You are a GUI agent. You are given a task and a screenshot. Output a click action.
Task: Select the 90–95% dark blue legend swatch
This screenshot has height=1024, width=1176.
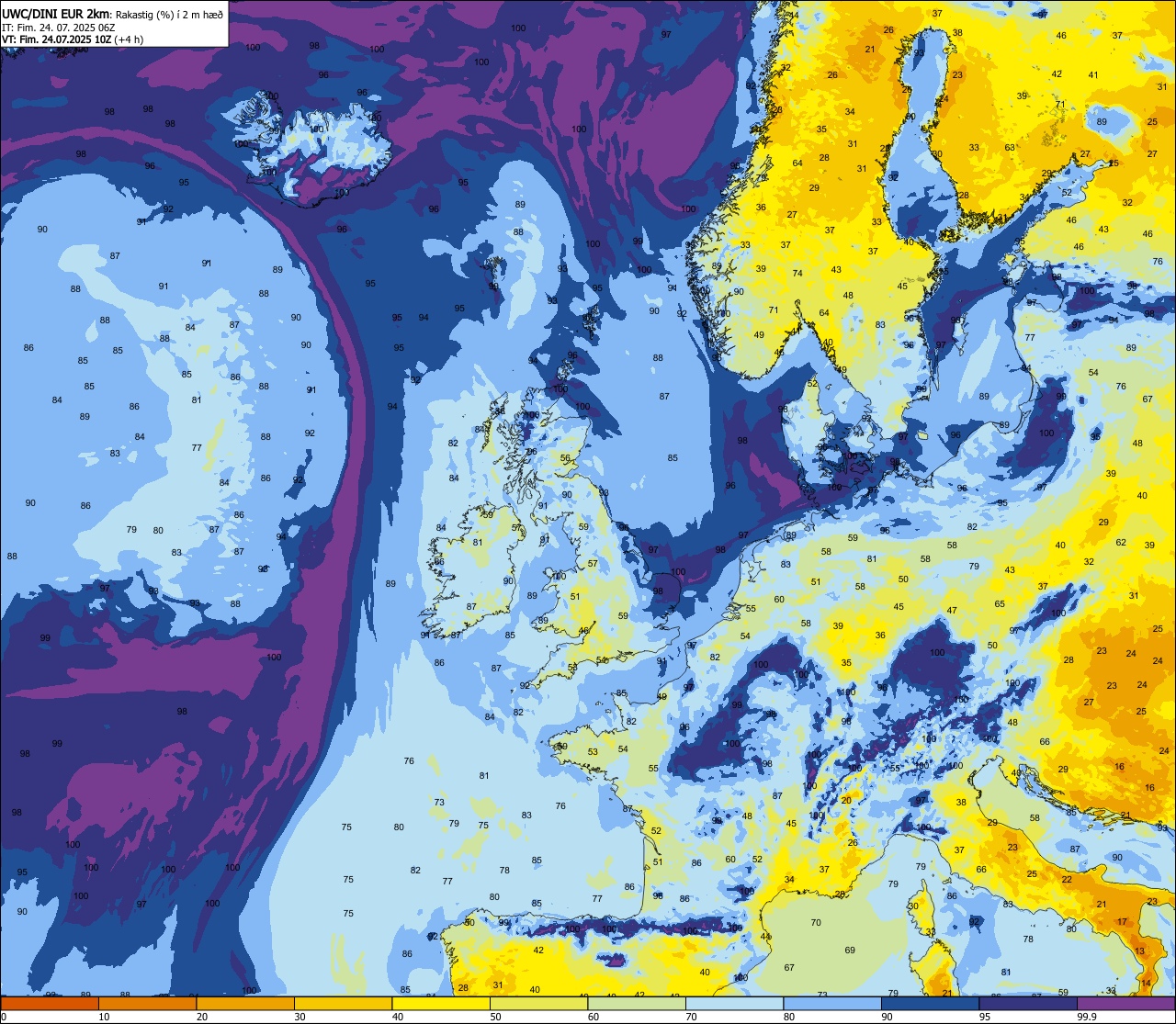(930, 1003)
